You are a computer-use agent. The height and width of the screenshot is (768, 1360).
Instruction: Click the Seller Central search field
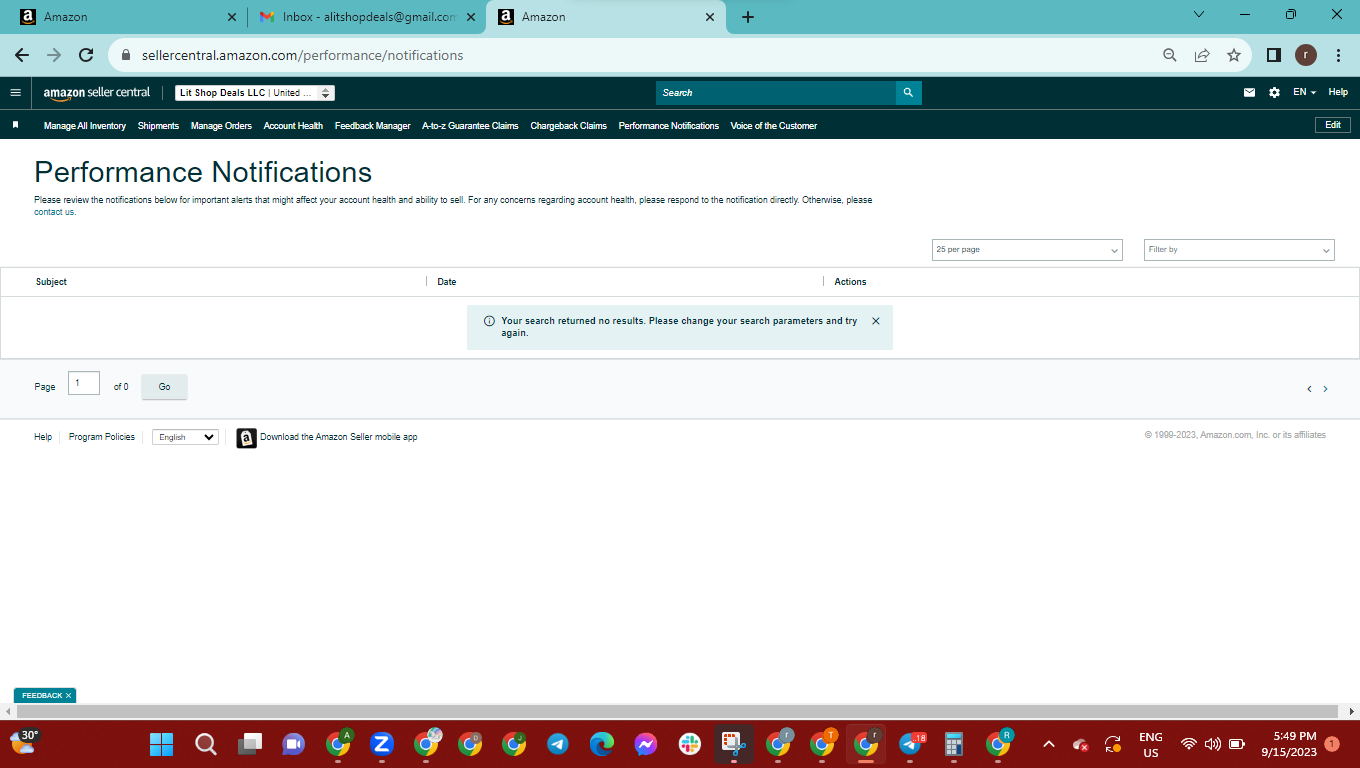click(776, 92)
